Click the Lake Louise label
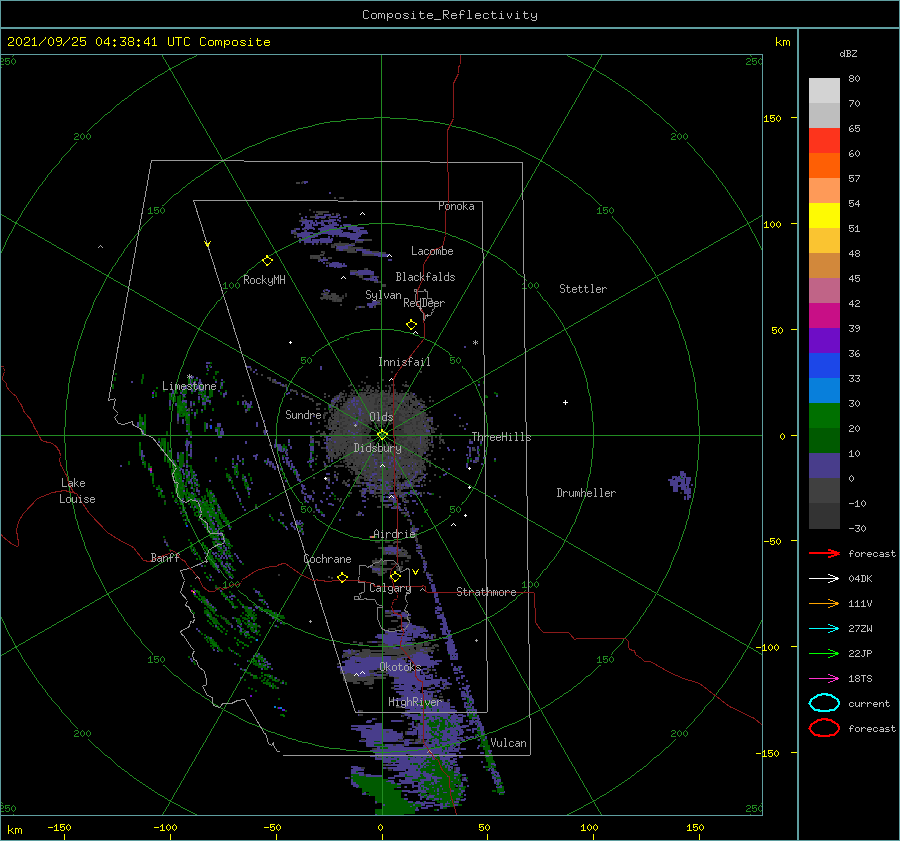The image size is (900, 841). [x=77, y=491]
